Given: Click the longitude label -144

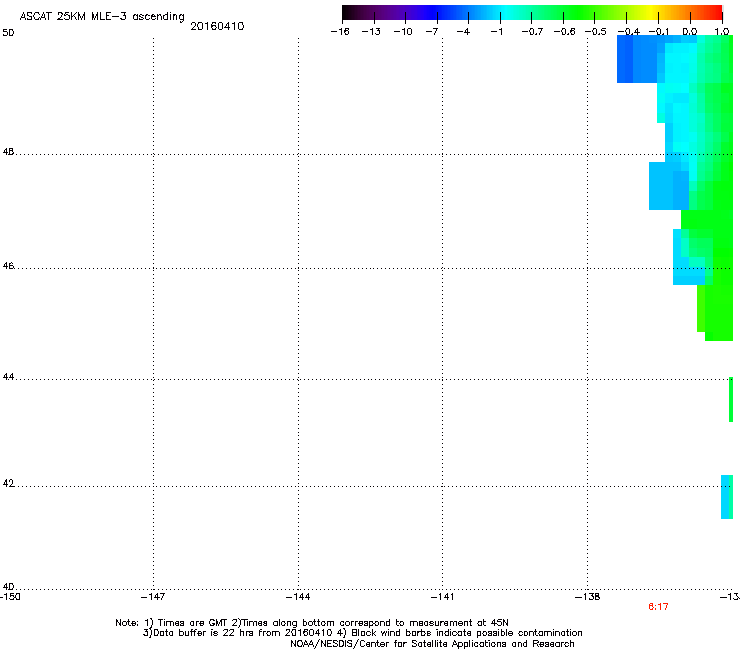Looking at the screenshot, I should pyautogui.click(x=298, y=597).
